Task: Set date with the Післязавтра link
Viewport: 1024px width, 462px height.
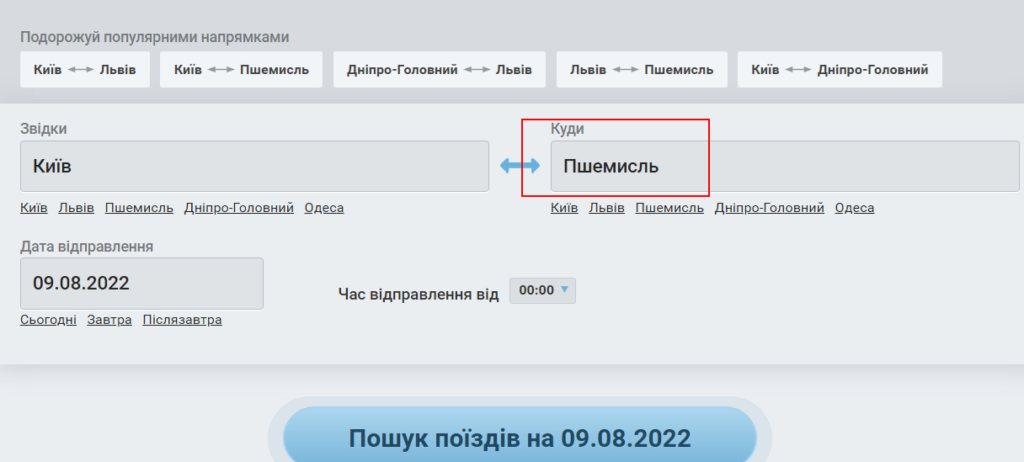Action: point(182,320)
